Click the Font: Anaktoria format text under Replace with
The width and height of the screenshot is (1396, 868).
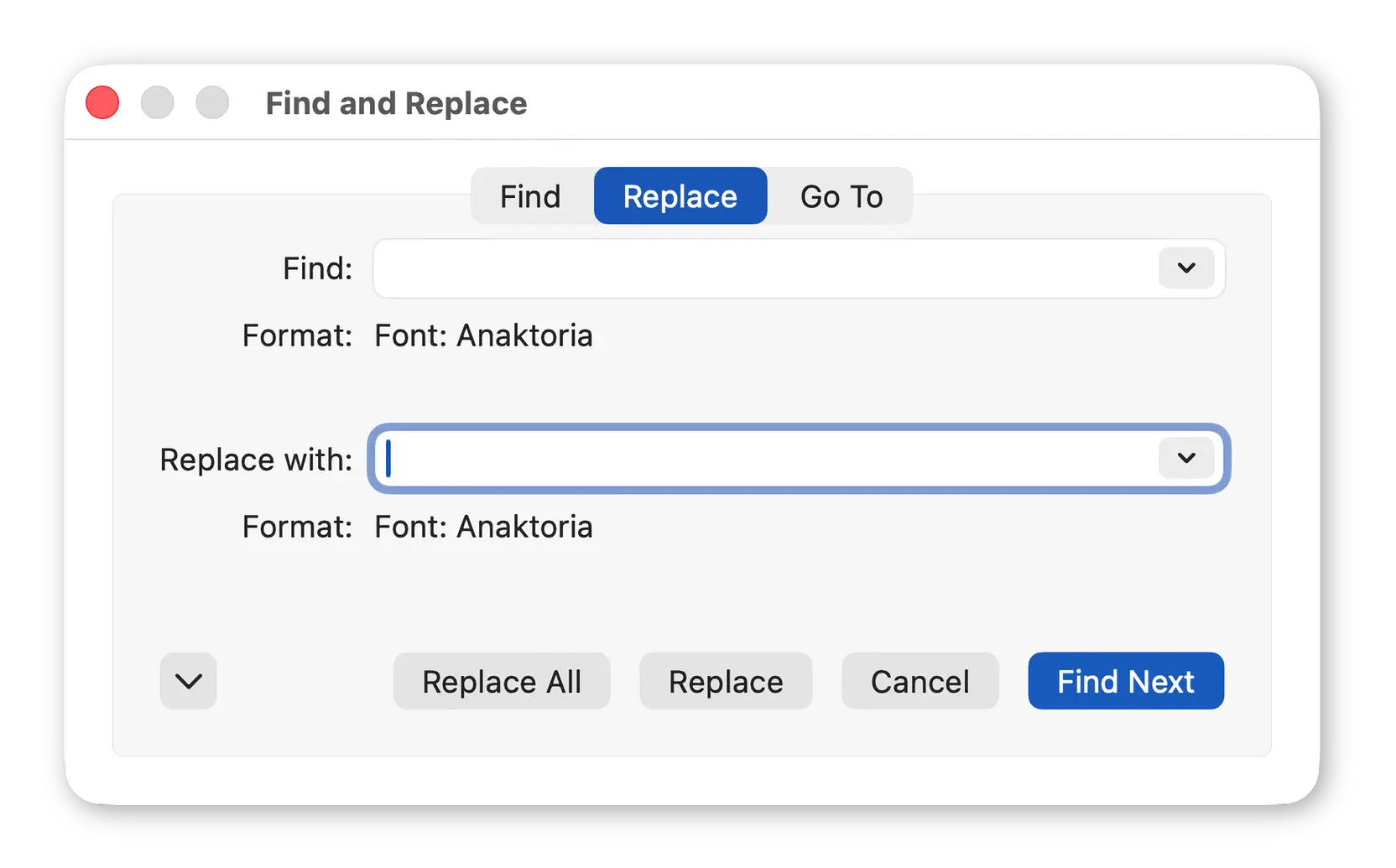pyautogui.click(x=483, y=527)
